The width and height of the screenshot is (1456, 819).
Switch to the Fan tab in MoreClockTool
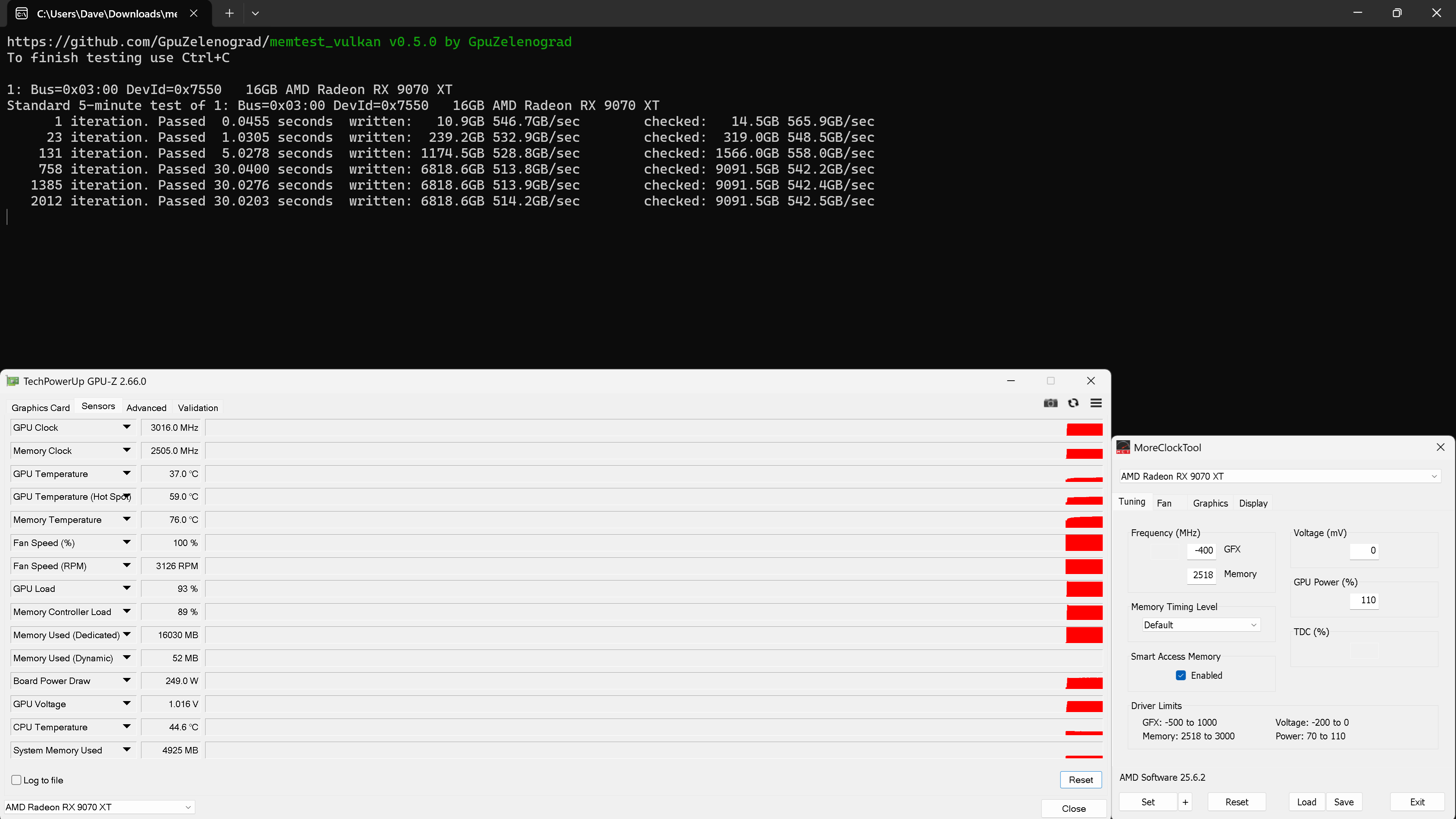[1164, 503]
